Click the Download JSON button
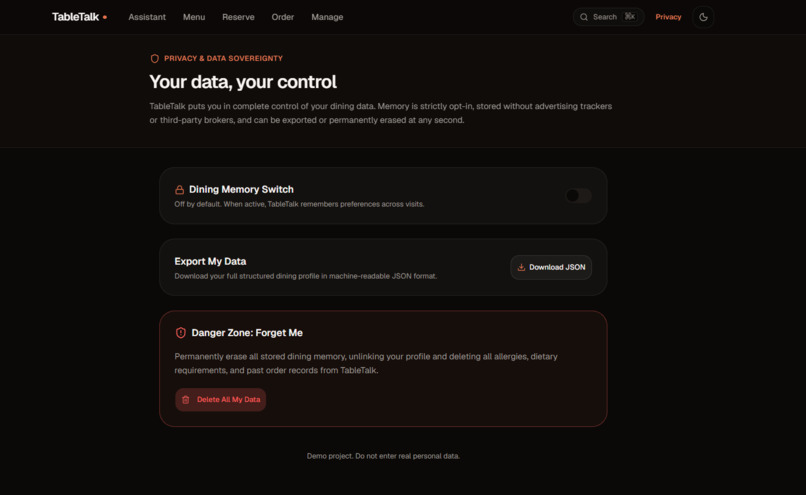806x495 pixels. click(x=551, y=267)
